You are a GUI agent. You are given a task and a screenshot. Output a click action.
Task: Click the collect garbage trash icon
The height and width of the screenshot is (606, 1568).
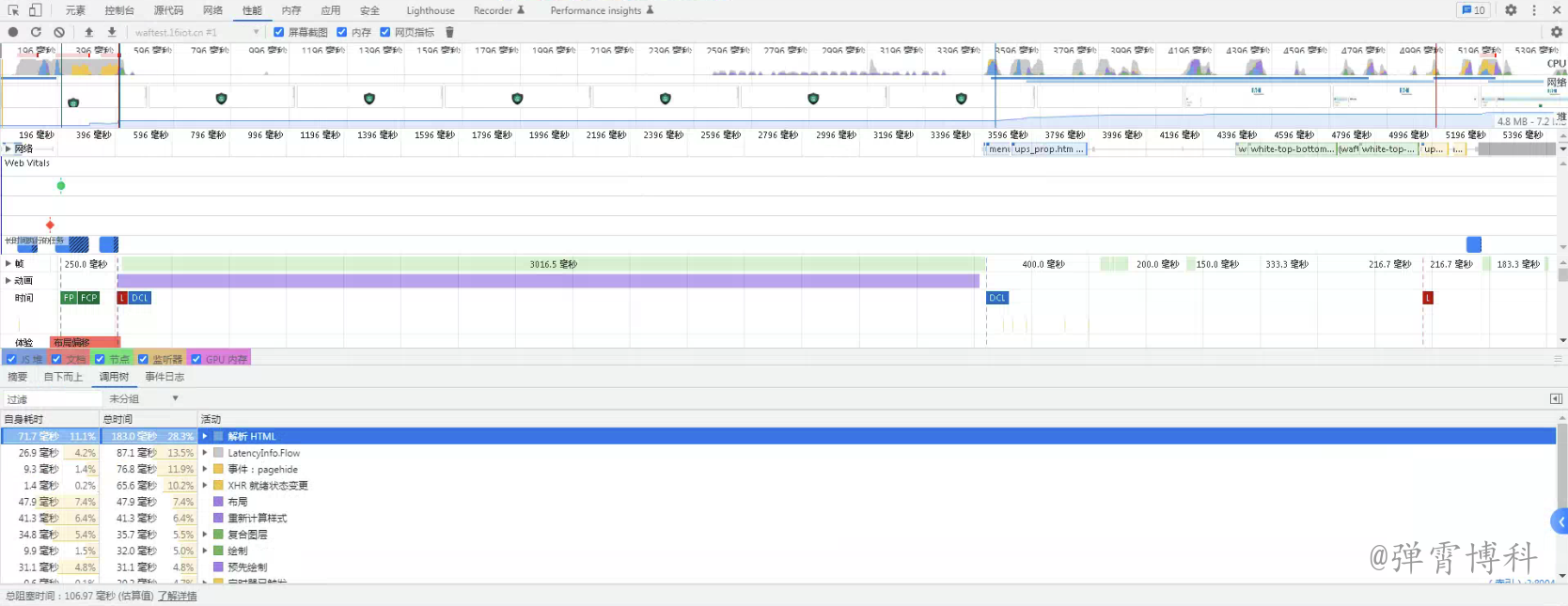click(x=449, y=32)
